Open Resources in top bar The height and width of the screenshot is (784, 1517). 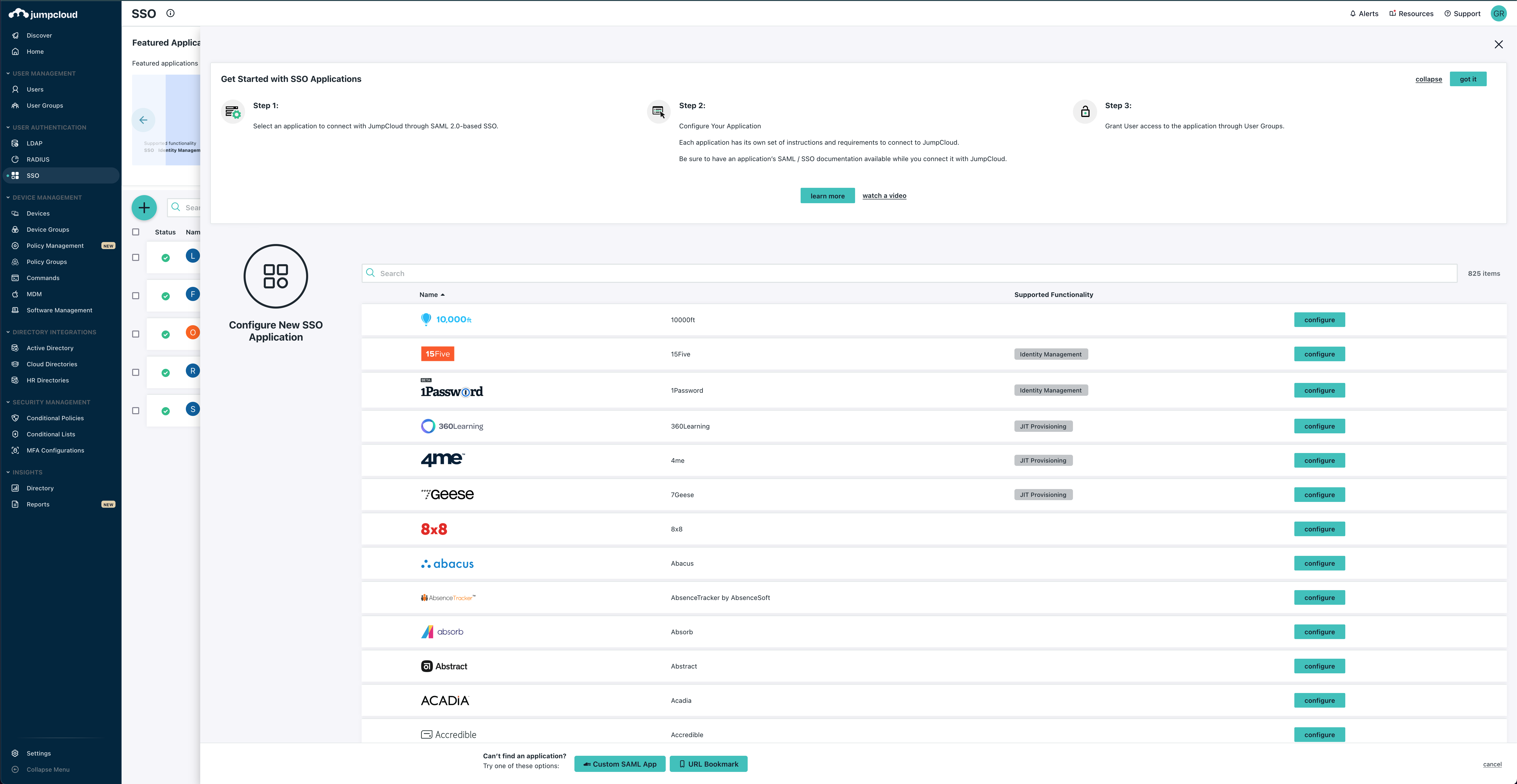point(1411,14)
